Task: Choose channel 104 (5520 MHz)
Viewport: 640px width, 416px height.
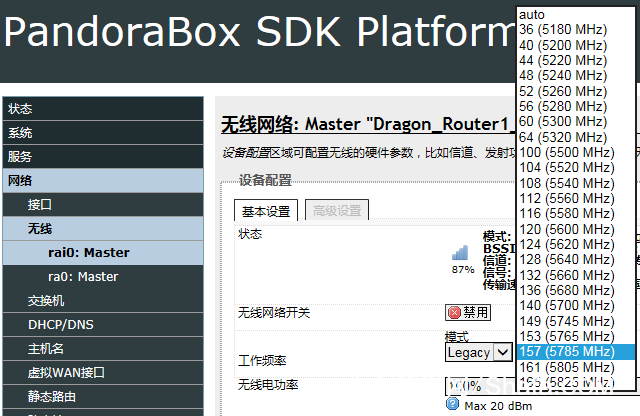Action: coord(576,167)
